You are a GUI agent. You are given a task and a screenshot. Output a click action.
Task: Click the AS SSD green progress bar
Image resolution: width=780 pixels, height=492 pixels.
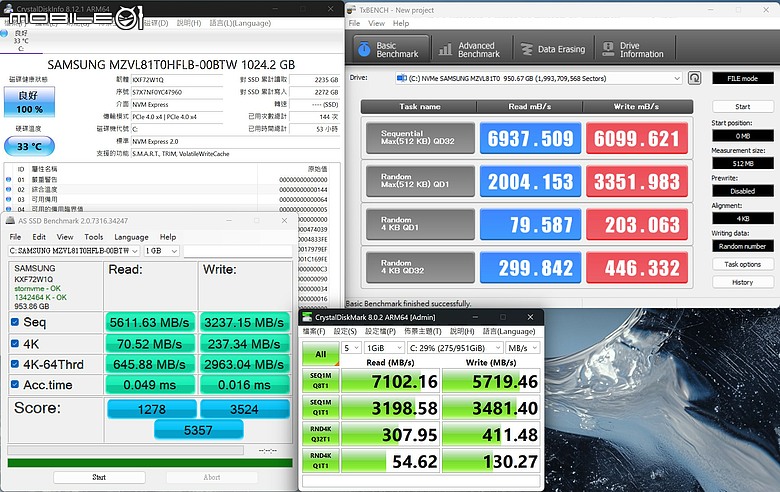point(150,463)
